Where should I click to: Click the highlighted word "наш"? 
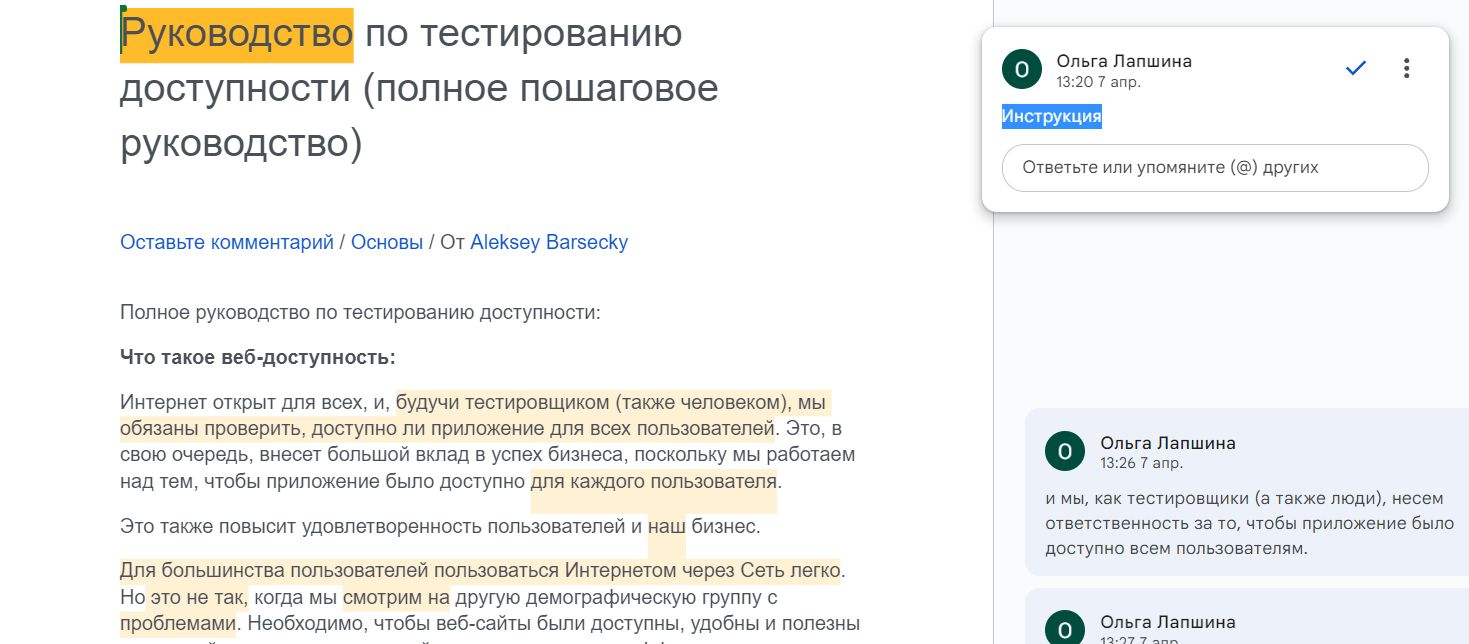[666, 526]
